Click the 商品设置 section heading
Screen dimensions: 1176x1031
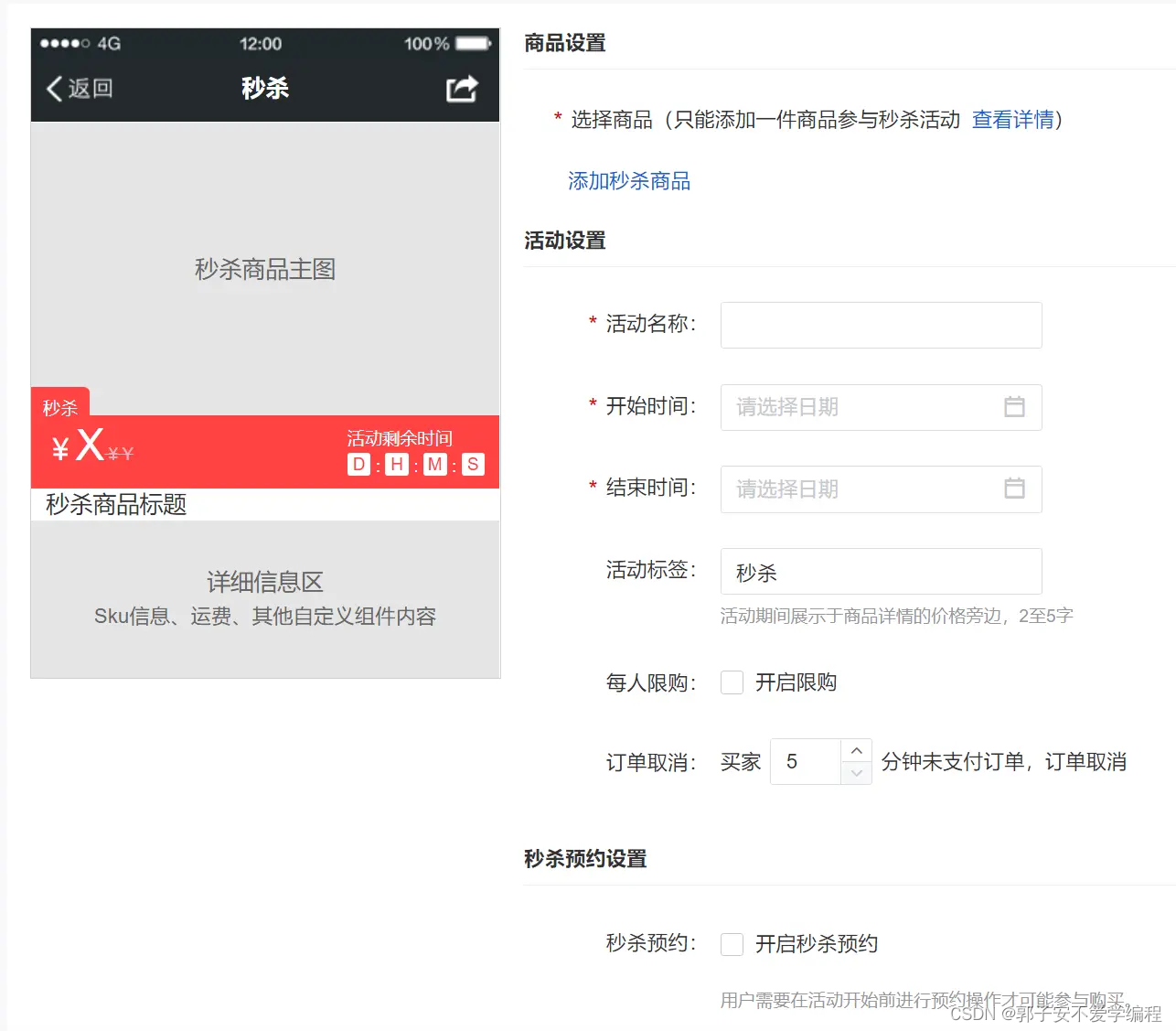(x=565, y=43)
